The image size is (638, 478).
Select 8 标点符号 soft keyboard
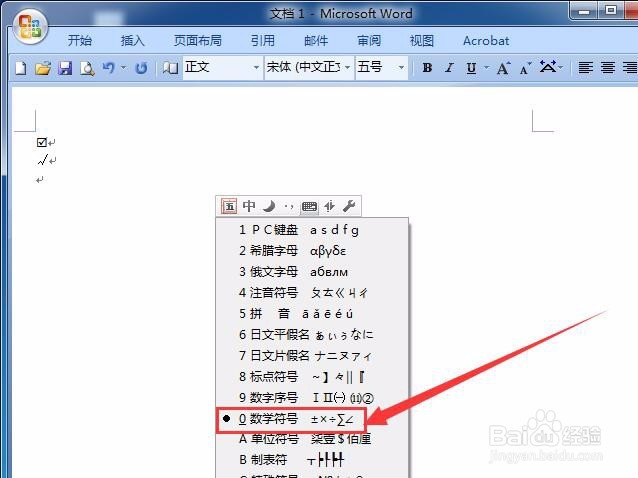pyautogui.click(x=312, y=377)
